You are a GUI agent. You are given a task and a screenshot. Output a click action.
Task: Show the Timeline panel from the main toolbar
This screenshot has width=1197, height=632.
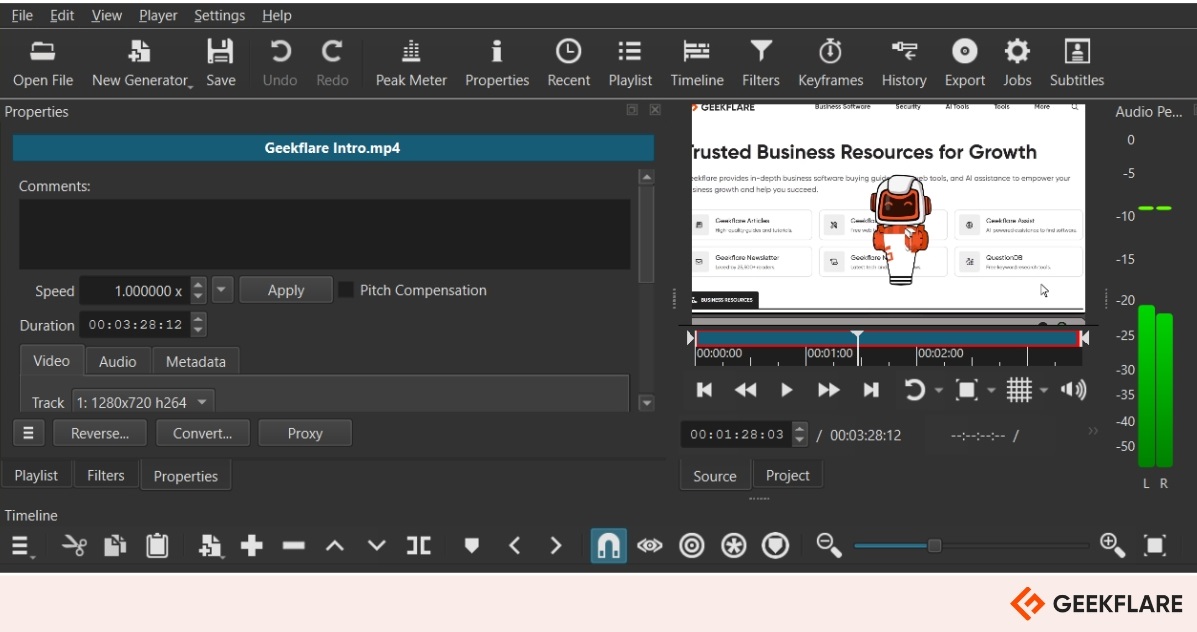pos(697,63)
